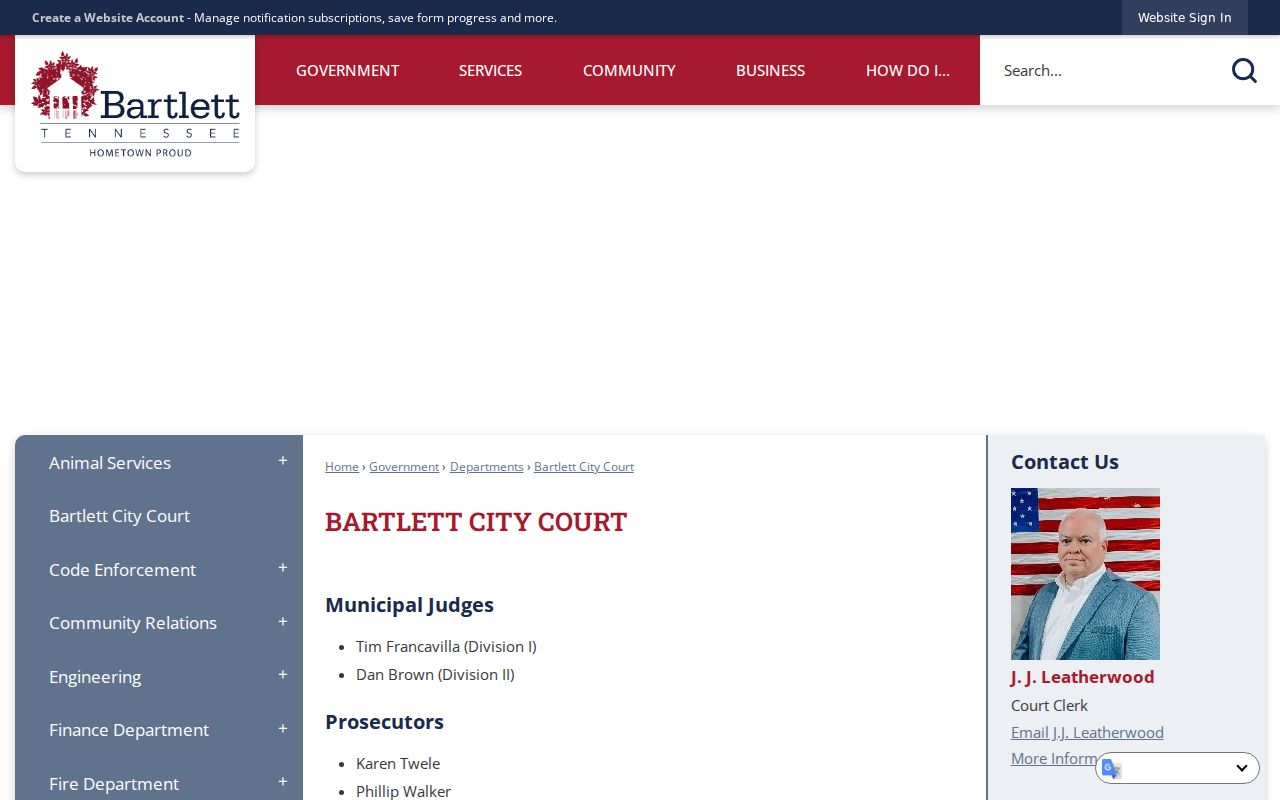
Task: Click Bartlett City Court breadcrumb link
Action: (584, 467)
